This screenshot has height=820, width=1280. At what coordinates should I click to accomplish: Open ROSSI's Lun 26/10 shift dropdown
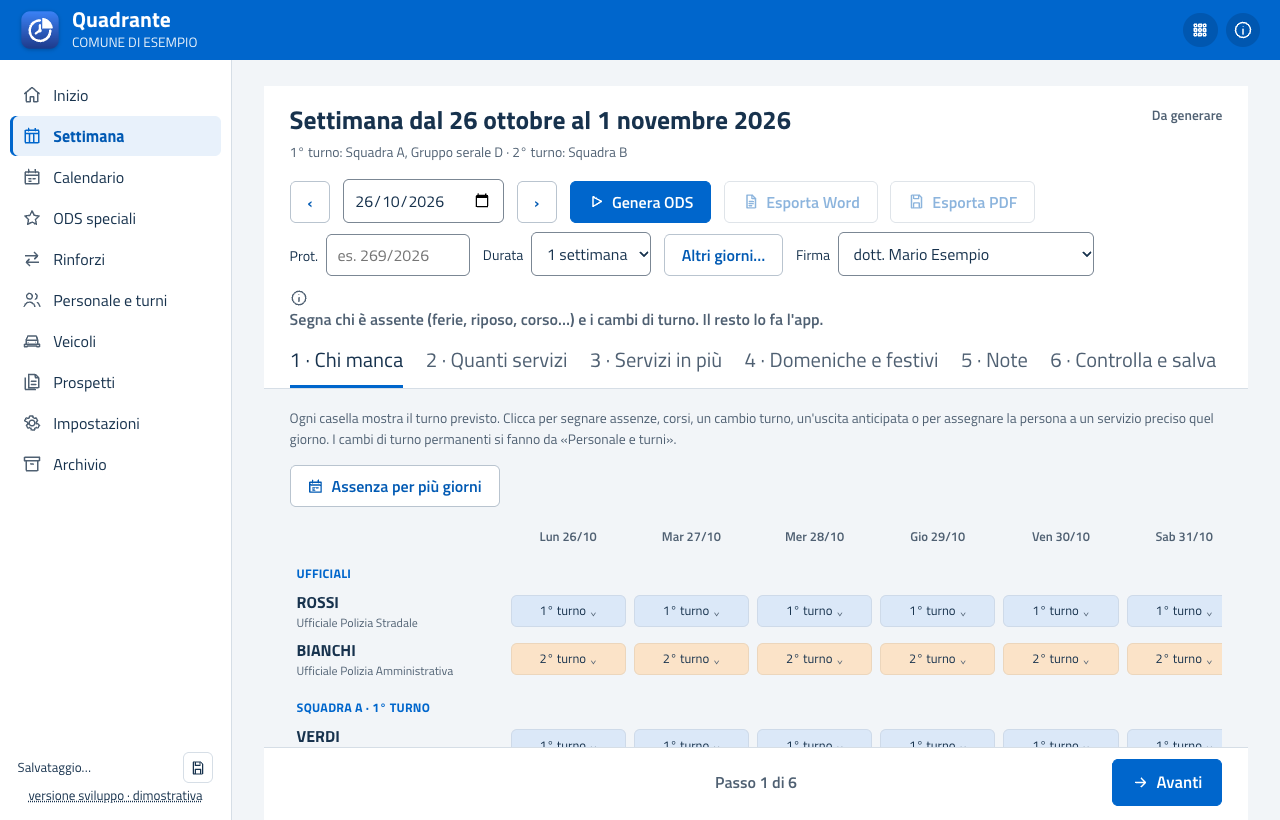[568, 611]
